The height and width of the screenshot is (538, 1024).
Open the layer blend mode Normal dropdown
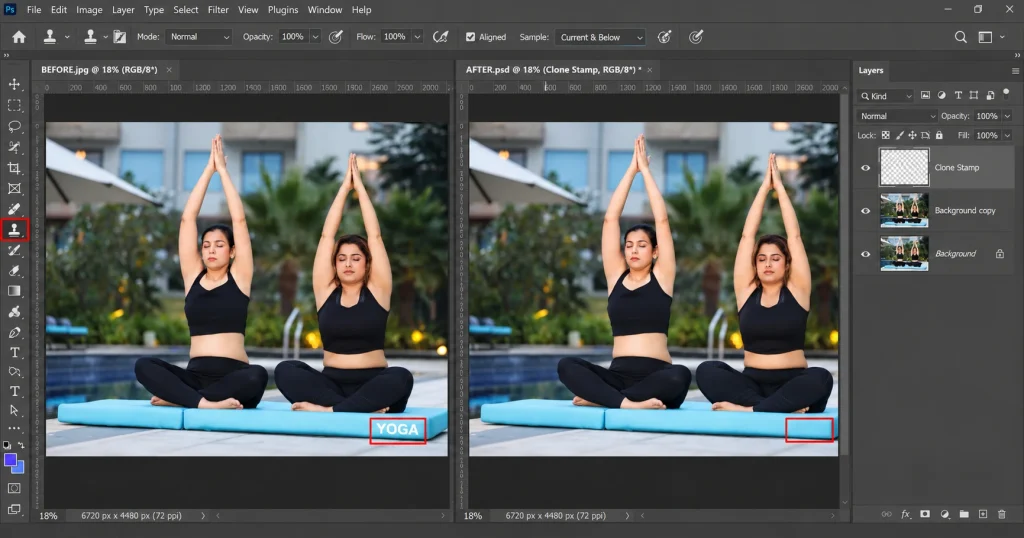pyautogui.click(x=897, y=116)
